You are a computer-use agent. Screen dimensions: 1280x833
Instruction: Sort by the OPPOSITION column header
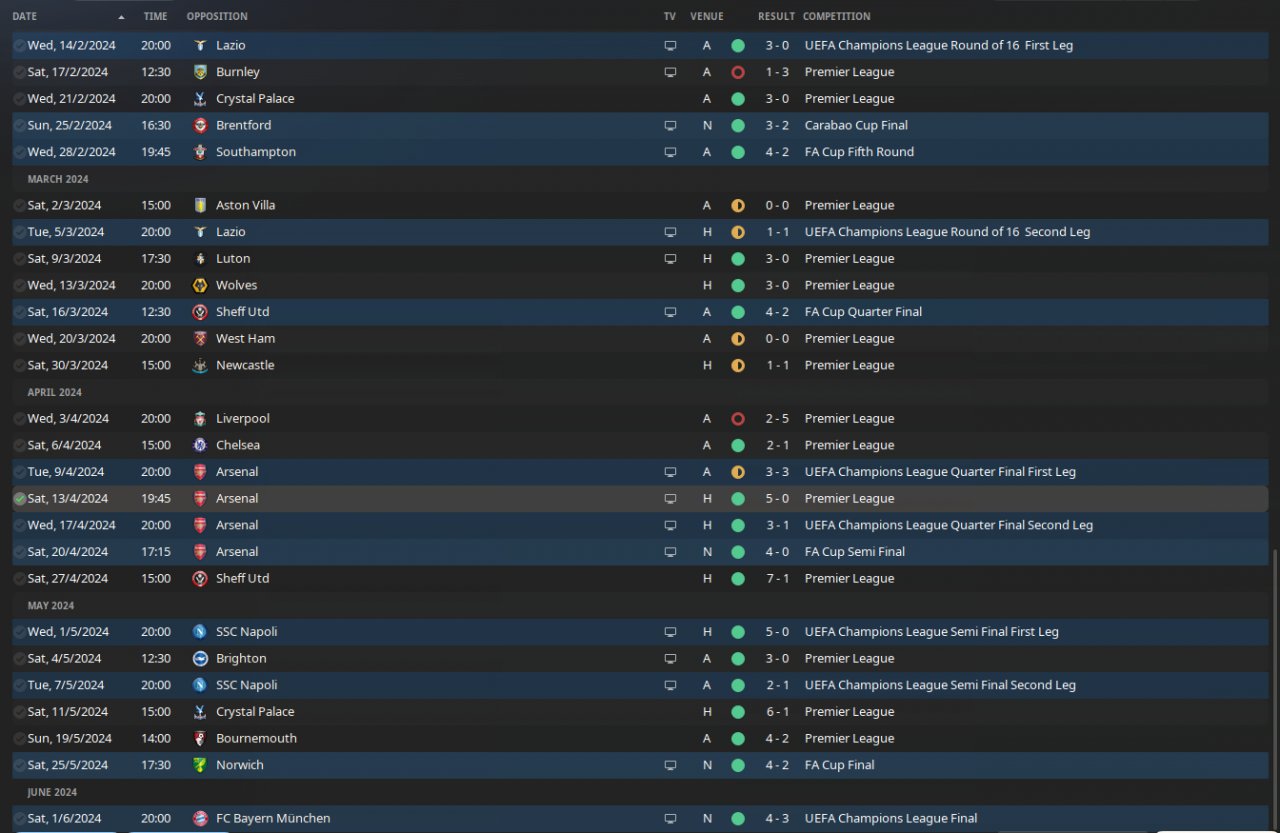coord(217,16)
